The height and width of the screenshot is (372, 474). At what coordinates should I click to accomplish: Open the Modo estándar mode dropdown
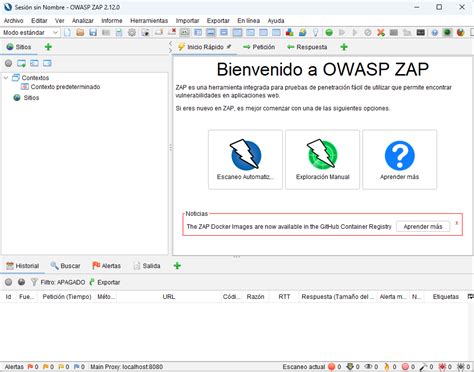pos(30,32)
